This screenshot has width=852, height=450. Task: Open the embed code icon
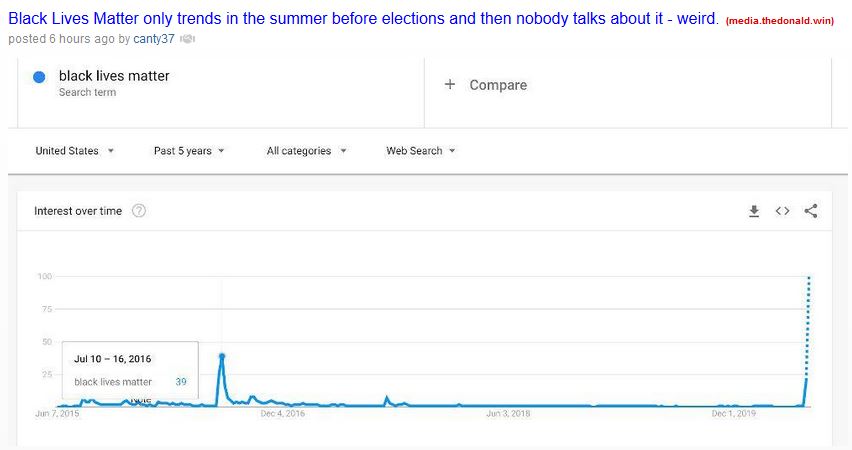782,211
